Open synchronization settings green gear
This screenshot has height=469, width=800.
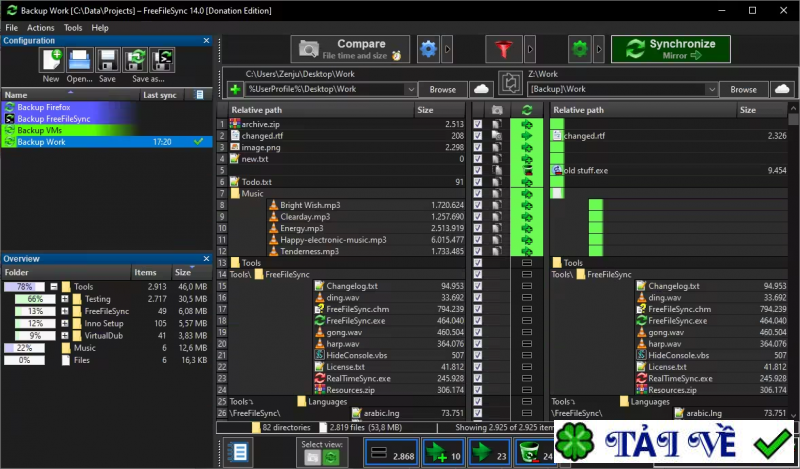[x=579, y=48]
